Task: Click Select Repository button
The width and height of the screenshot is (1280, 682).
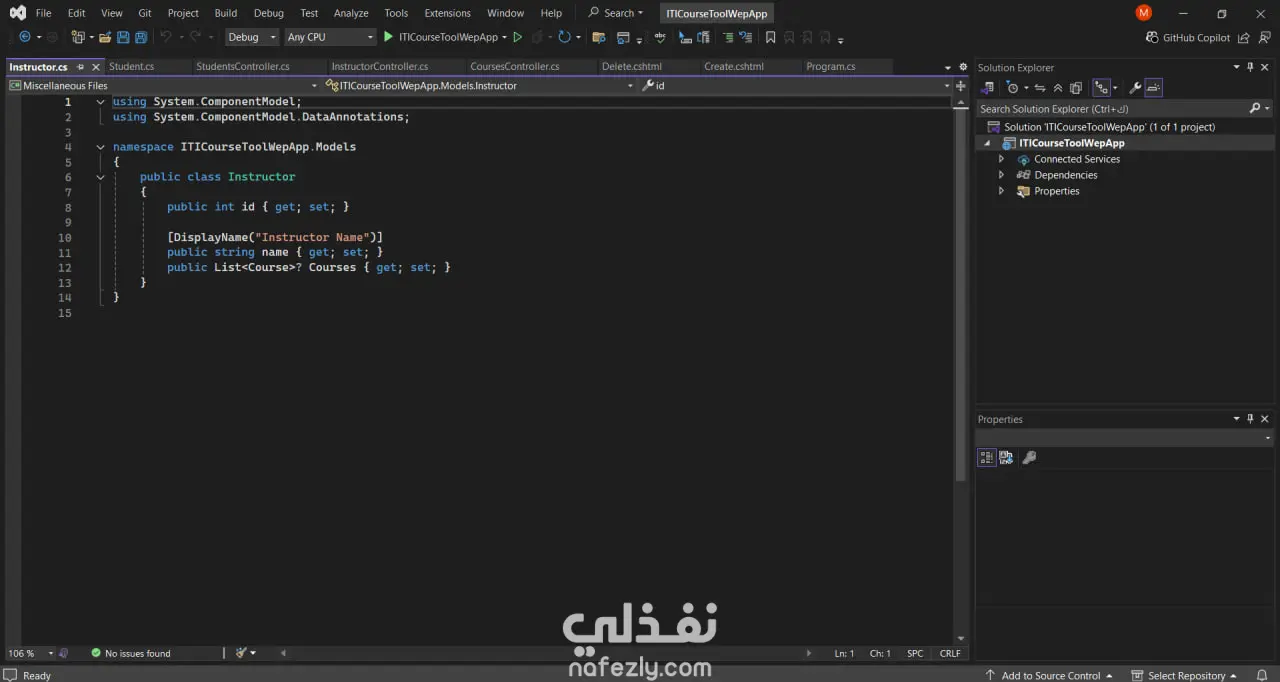Action: point(1184,675)
